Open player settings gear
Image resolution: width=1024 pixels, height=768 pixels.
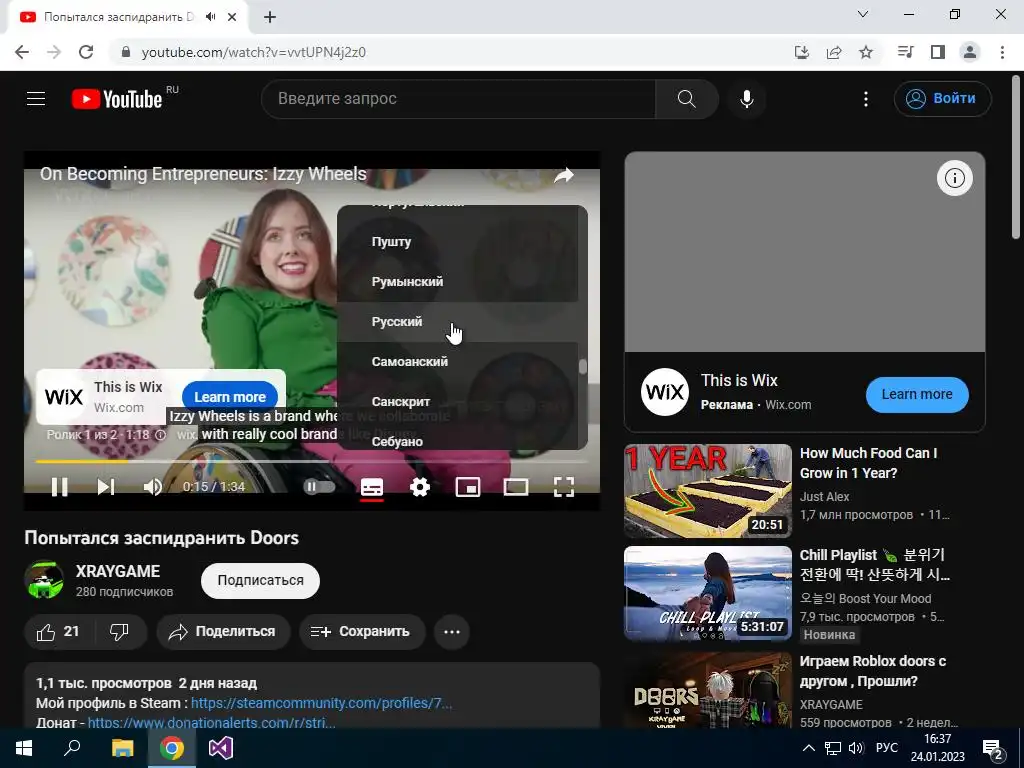[420, 487]
